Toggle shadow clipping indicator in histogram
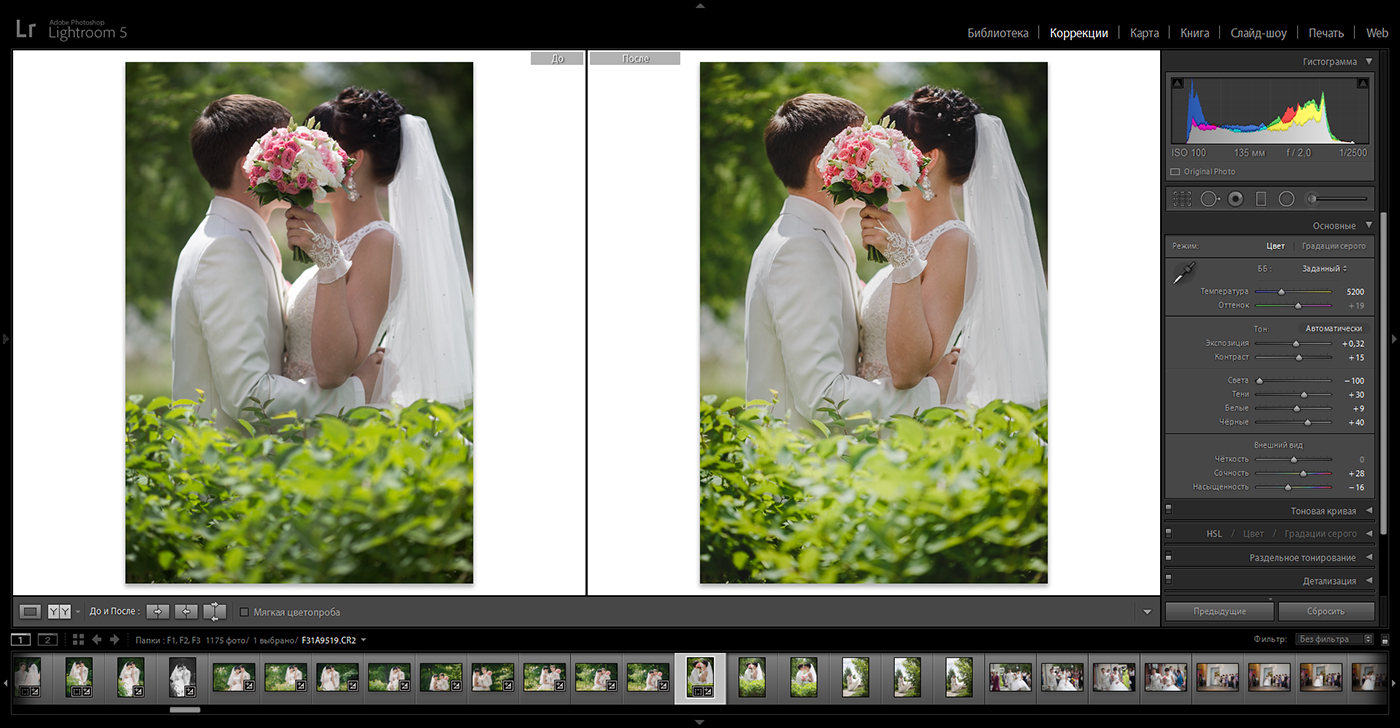The height and width of the screenshot is (728, 1400). (1177, 83)
